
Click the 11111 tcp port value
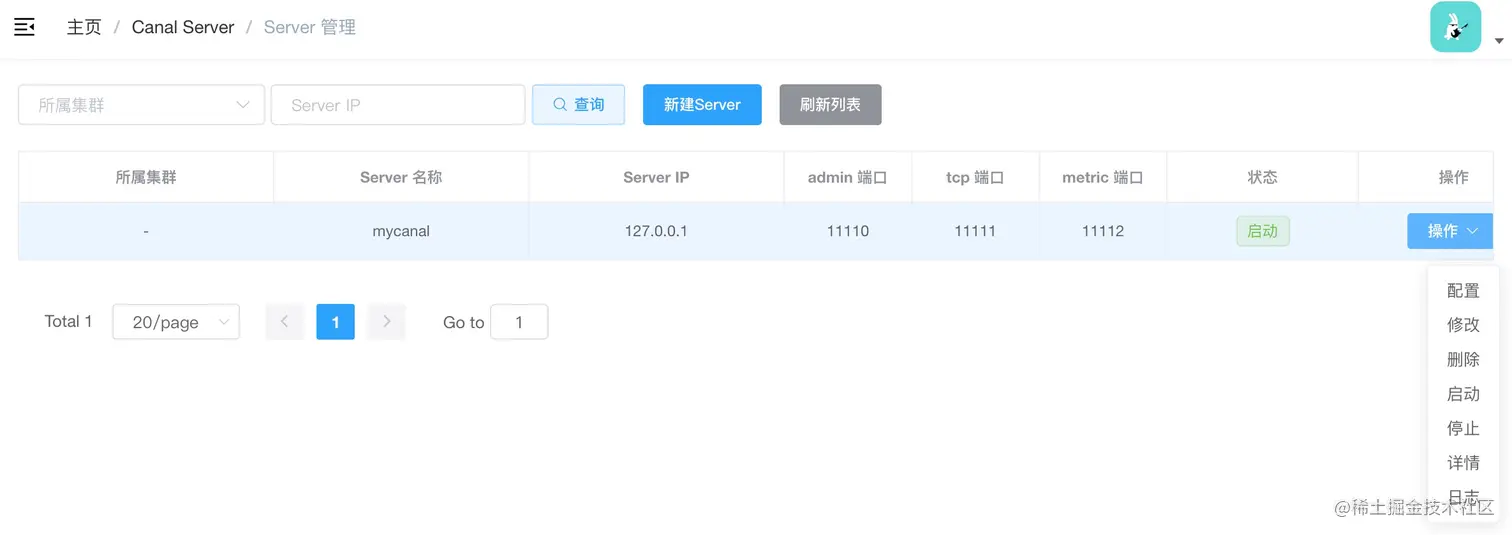click(x=975, y=231)
